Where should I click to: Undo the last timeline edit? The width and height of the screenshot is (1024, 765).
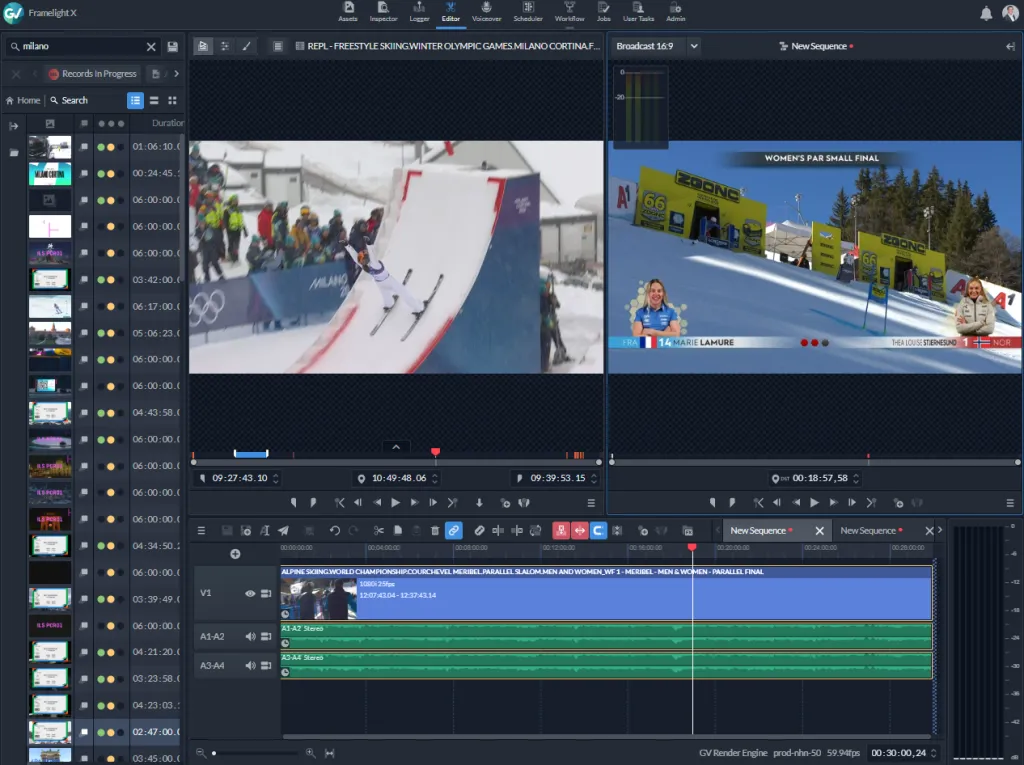[x=335, y=531]
